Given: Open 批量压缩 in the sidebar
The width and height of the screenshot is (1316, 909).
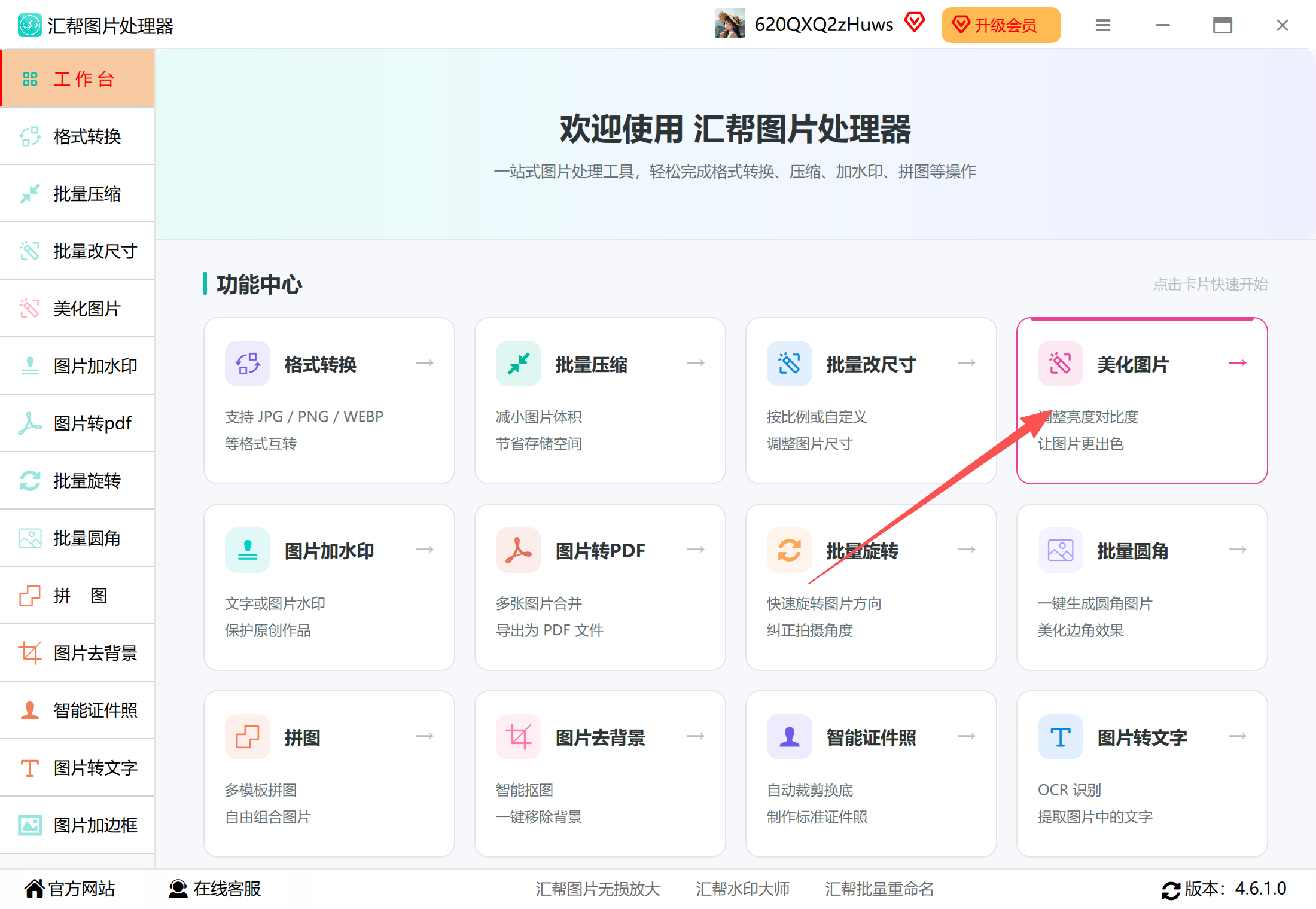Looking at the screenshot, I should [78, 194].
